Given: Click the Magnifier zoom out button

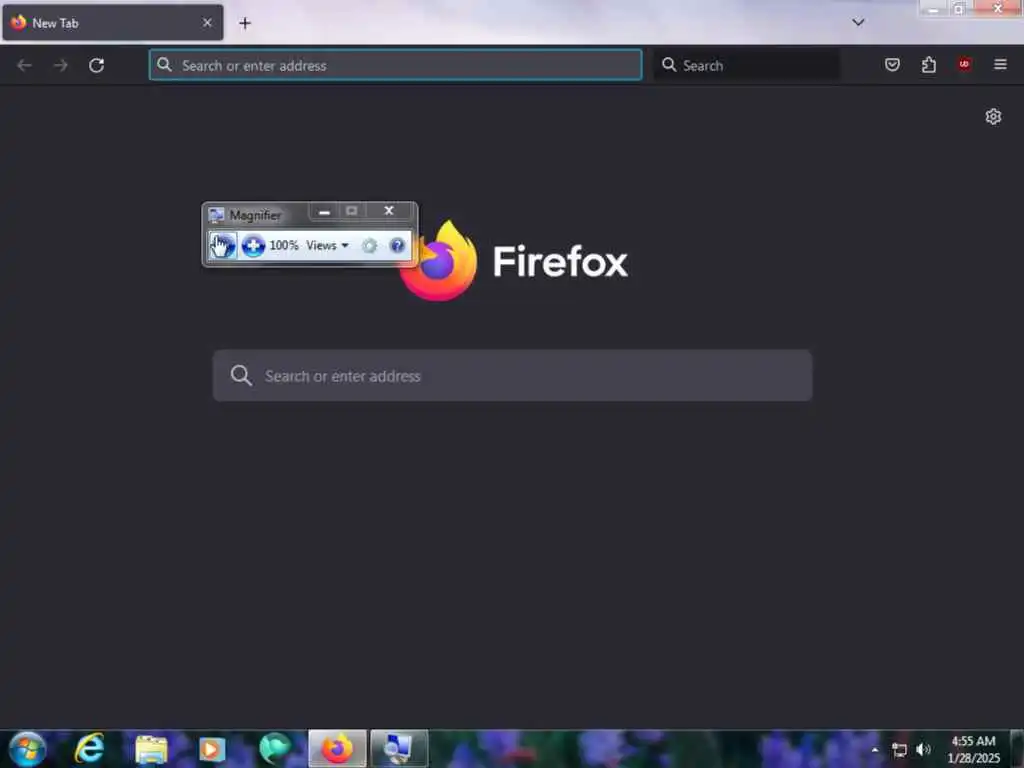Looking at the screenshot, I should [222, 246].
